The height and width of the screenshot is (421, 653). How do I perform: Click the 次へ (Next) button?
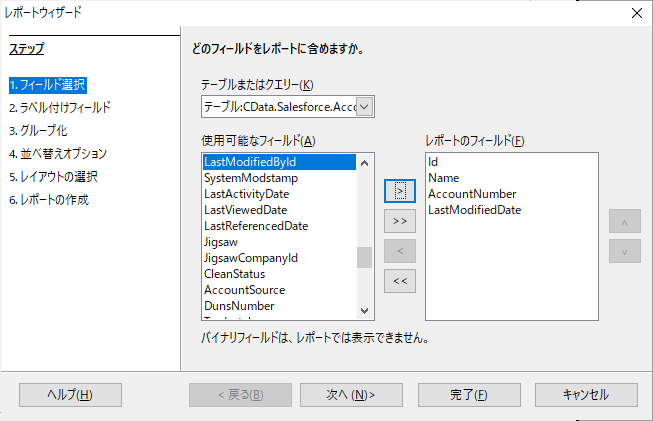[x=350, y=394]
